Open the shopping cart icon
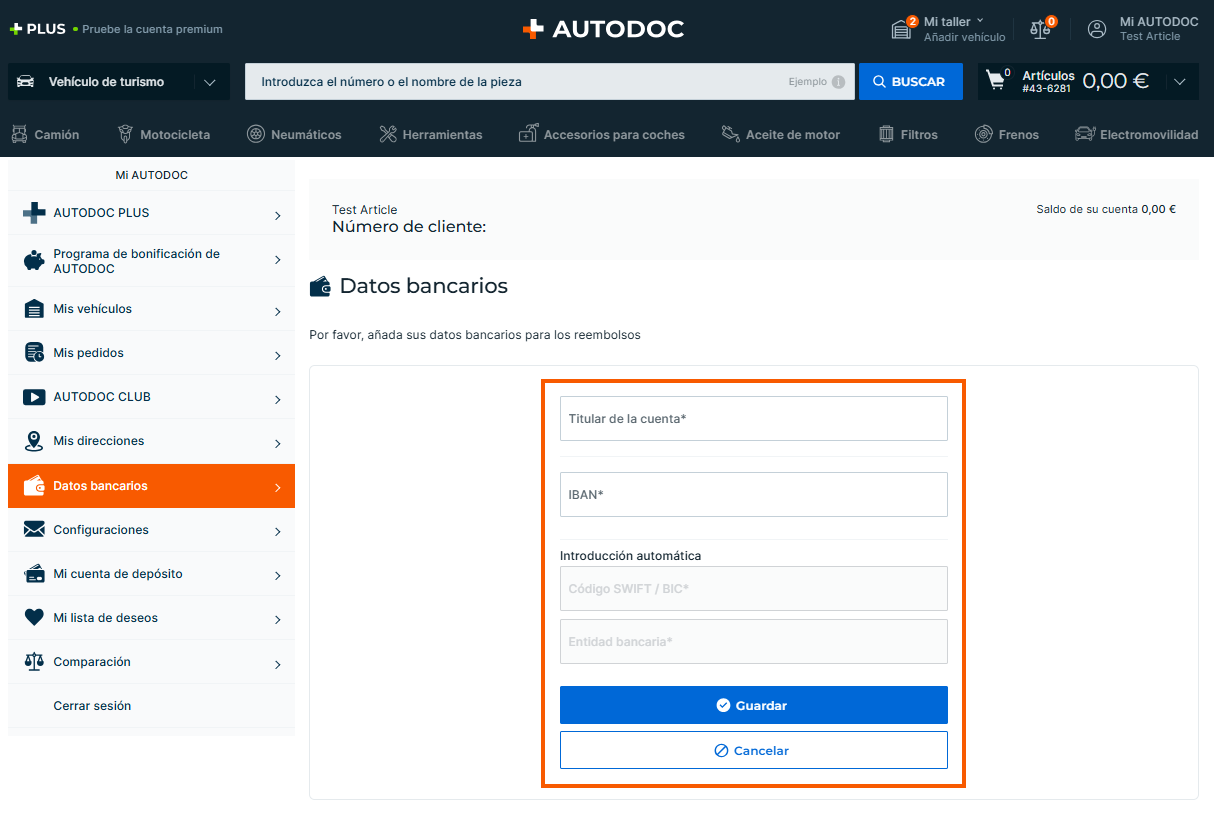Viewport: 1214px width, 814px height. (996, 80)
